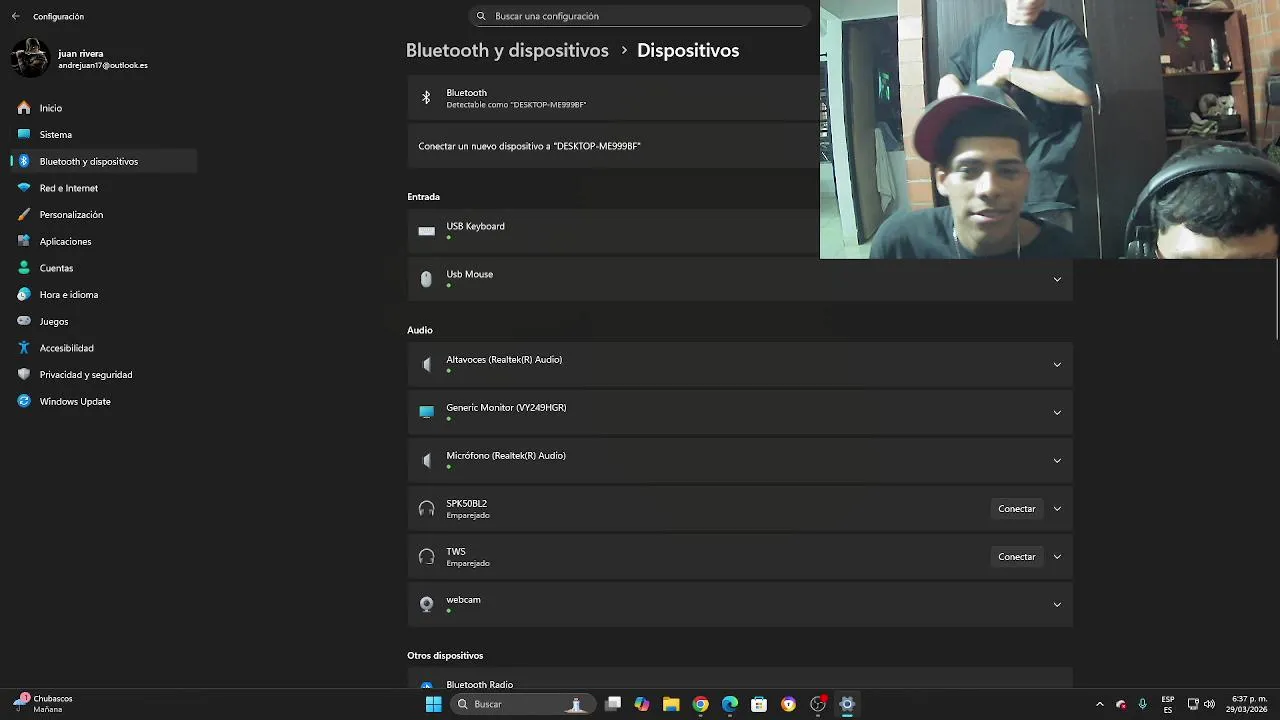Go to Inicio in settings sidebar
Screen dimensions: 1280x720
104,108
